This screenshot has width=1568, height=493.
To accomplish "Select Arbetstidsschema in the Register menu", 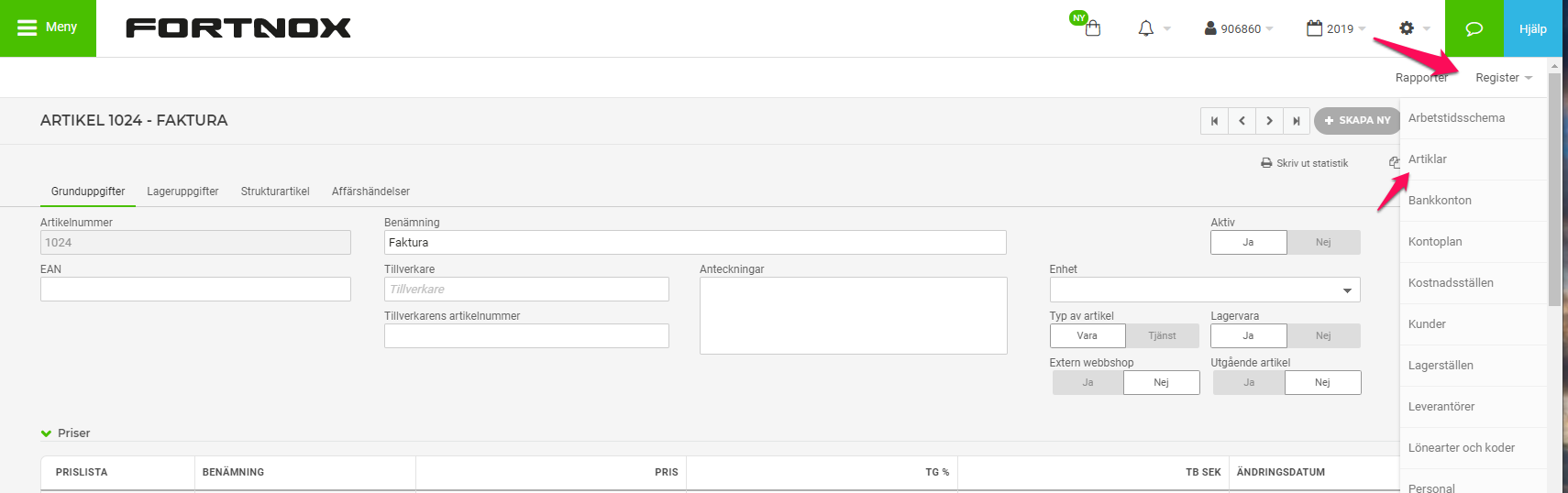I will [x=1474, y=118].
